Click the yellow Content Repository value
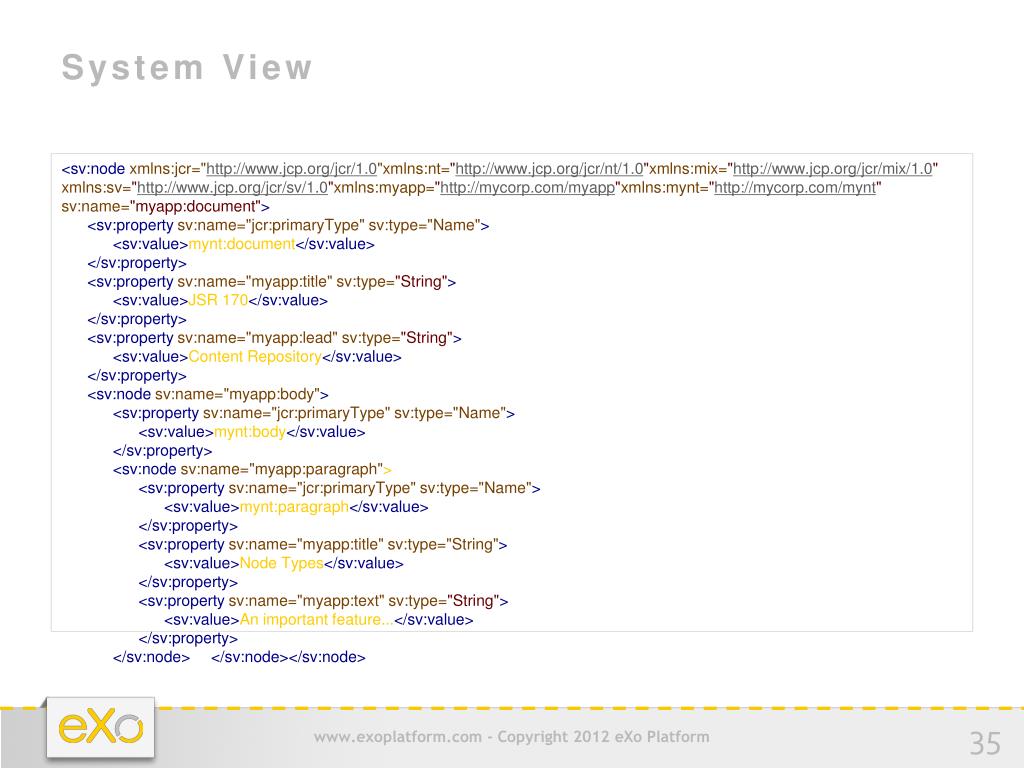 point(255,357)
